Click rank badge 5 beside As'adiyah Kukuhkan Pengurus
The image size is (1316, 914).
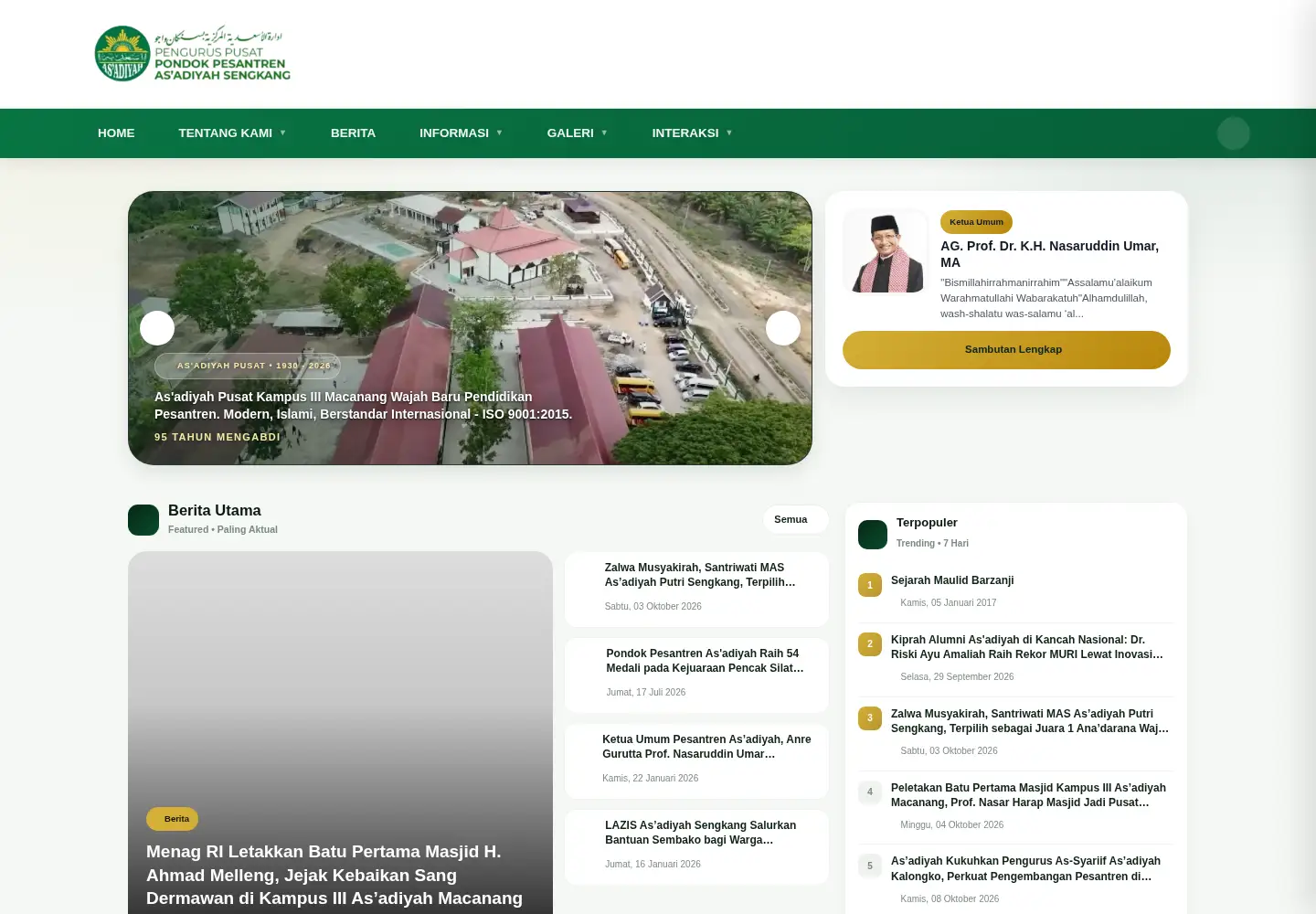click(x=870, y=866)
